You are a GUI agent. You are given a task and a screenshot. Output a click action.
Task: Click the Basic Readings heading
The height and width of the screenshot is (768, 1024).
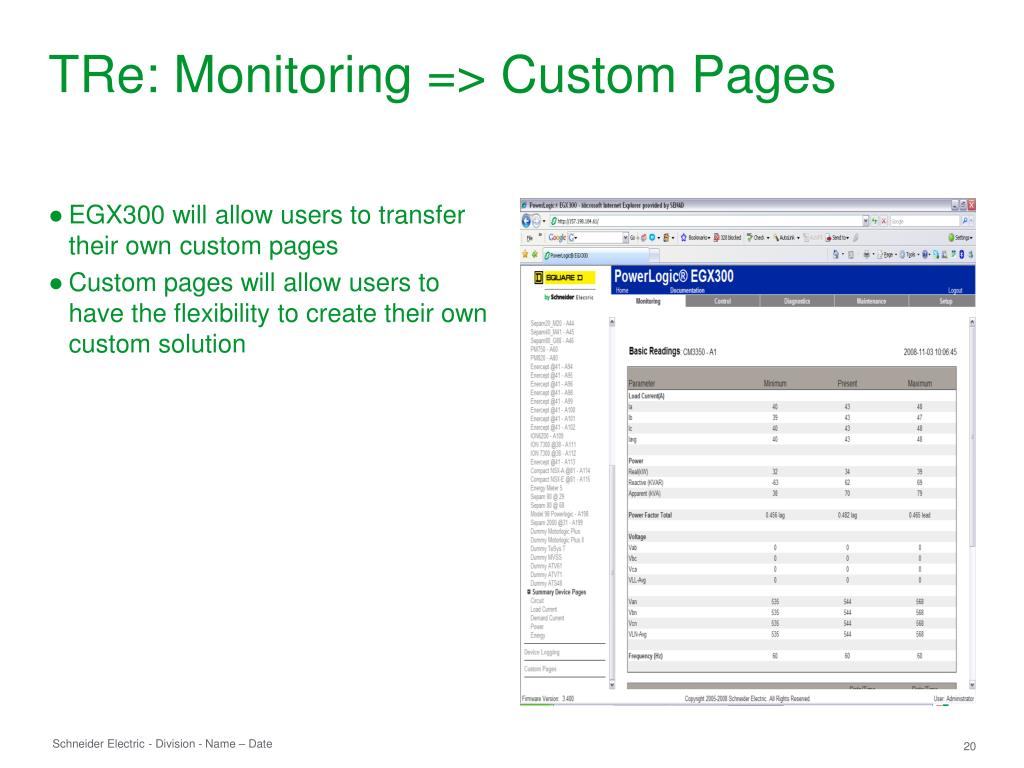[x=654, y=351]
